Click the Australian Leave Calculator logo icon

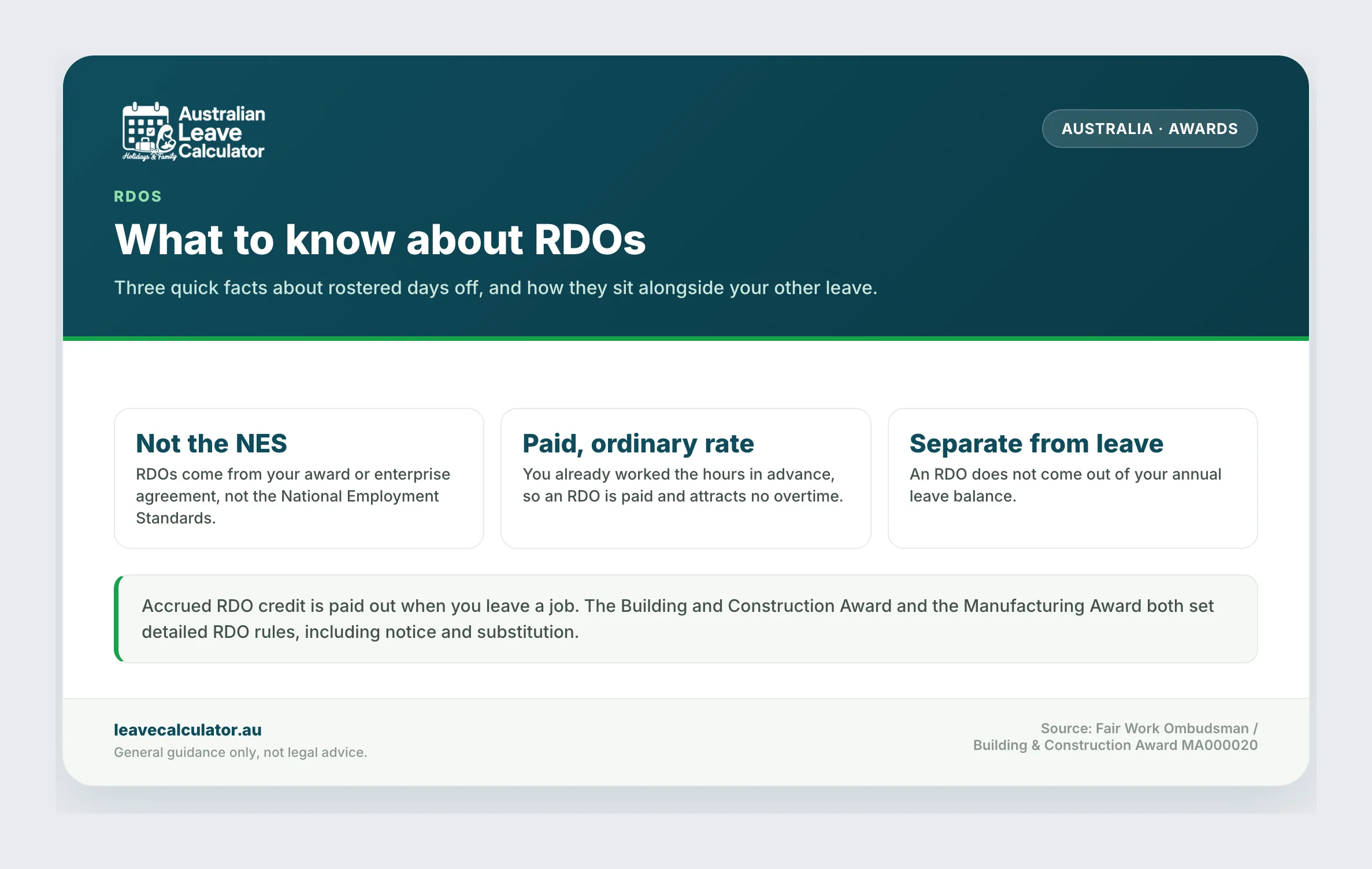pos(148,131)
